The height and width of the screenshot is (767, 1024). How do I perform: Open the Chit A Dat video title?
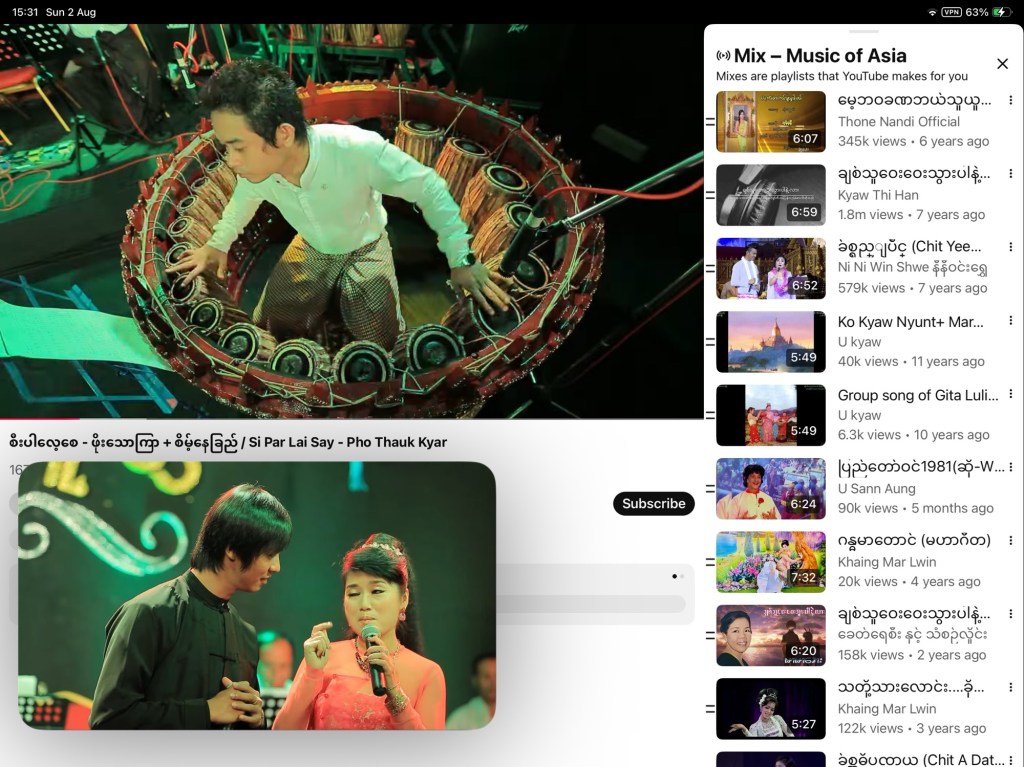tap(921, 759)
